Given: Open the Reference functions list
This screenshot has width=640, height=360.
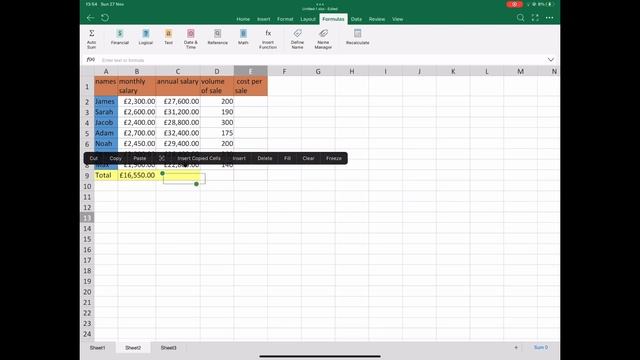Looking at the screenshot, I should pos(218,37).
